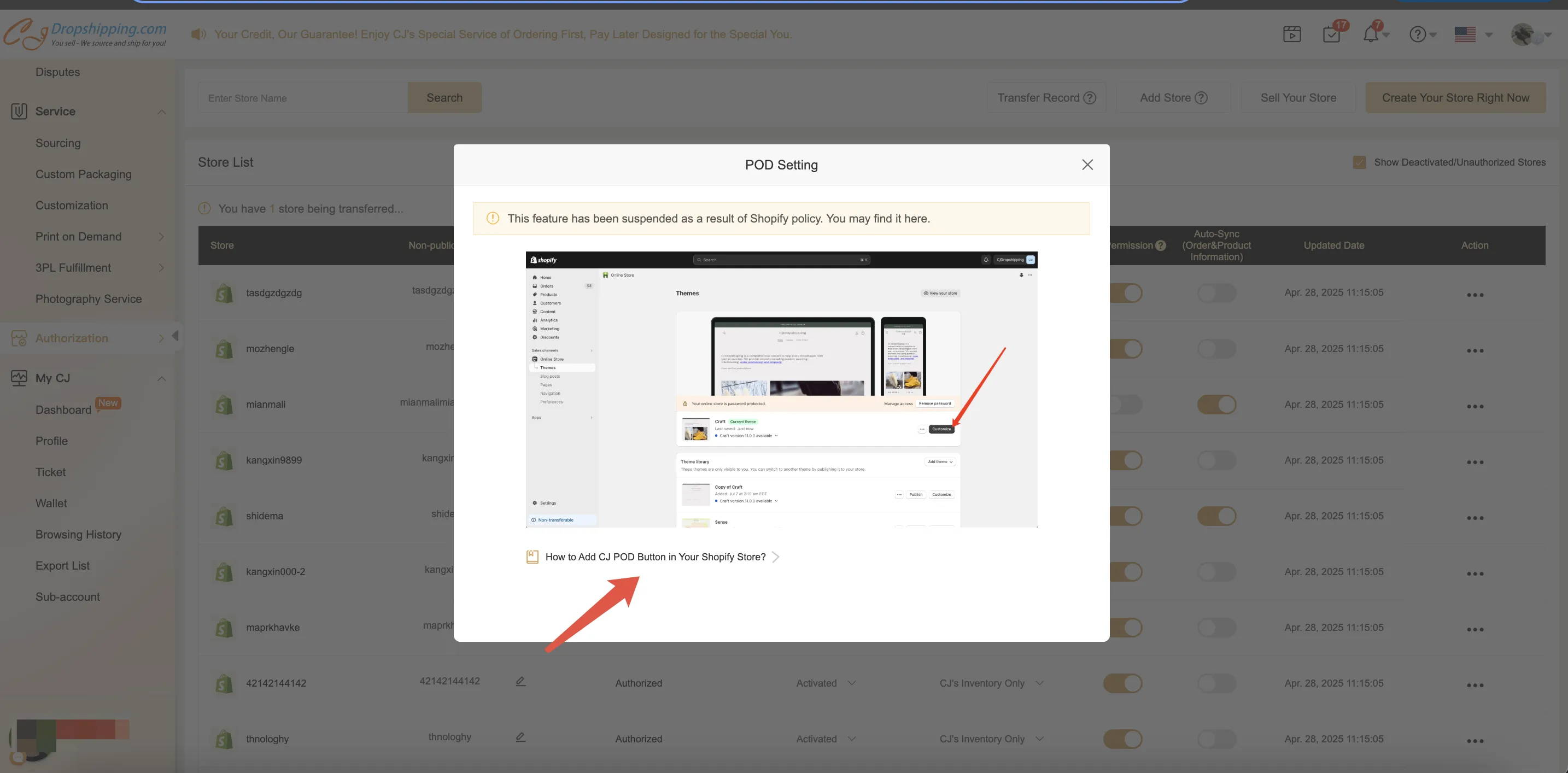Viewport: 1568px width, 773px height.
Task: Close the POD Setting dialog
Action: click(1087, 165)
